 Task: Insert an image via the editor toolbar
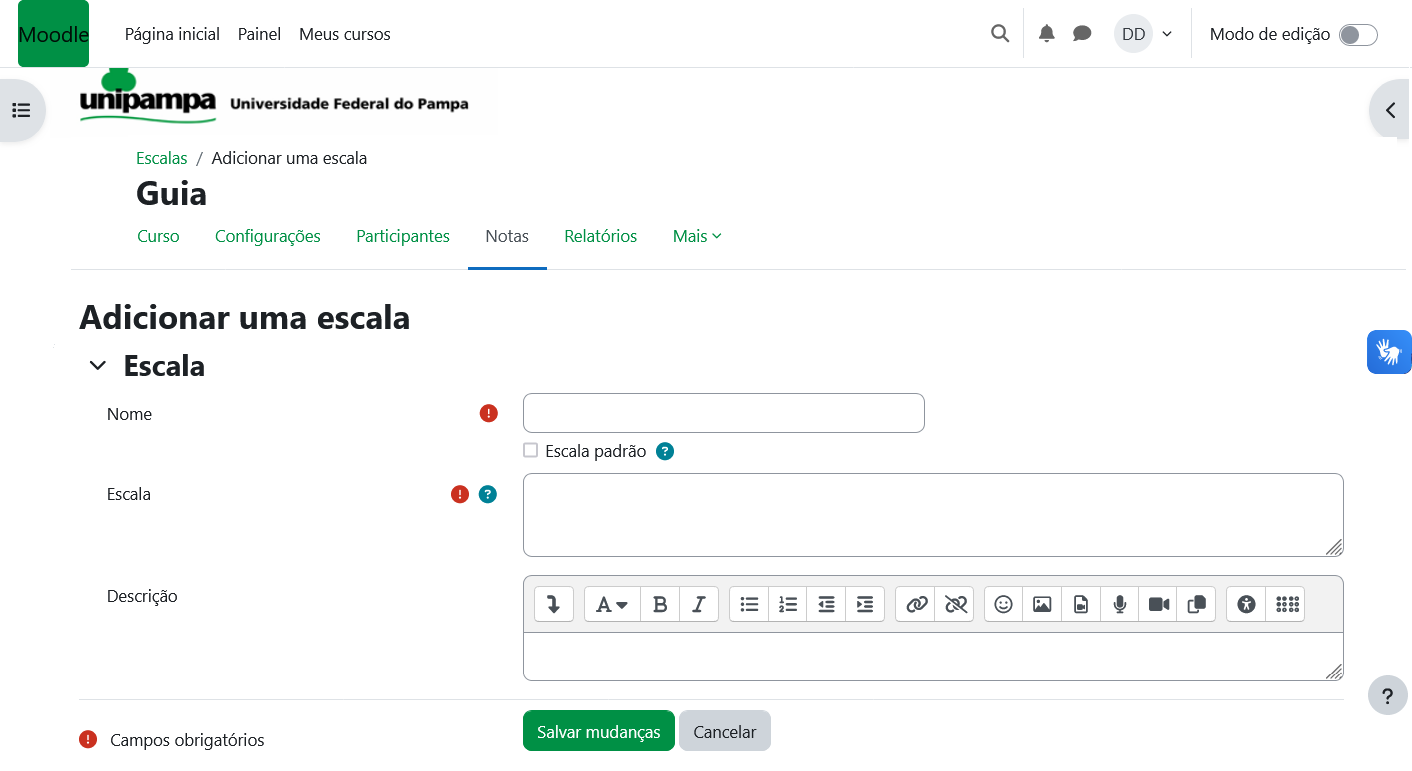pyautogui.click(x=1042, y=604)
